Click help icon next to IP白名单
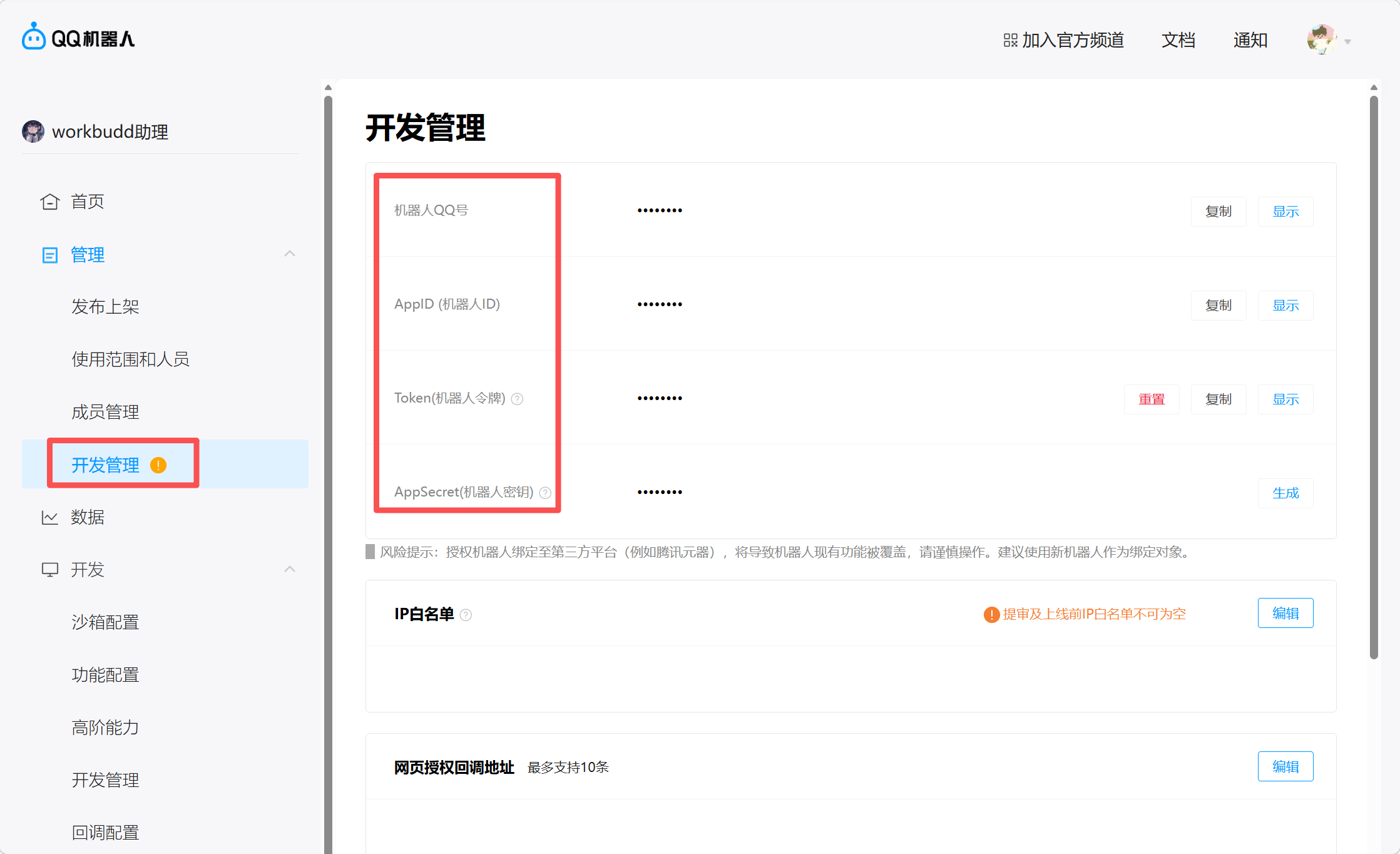The image size is (1400, 854). (x=466, y=615)
